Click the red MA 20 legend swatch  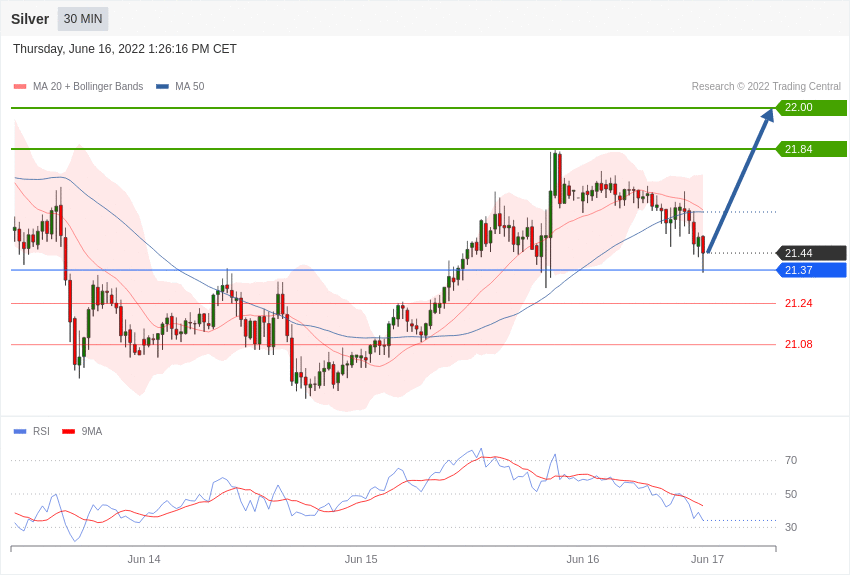coord(20,87)
